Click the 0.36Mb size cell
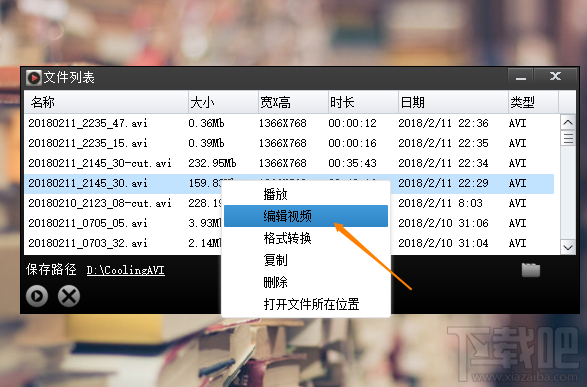Viewport: 587px width, 387px height. click(x=206, y=123)
